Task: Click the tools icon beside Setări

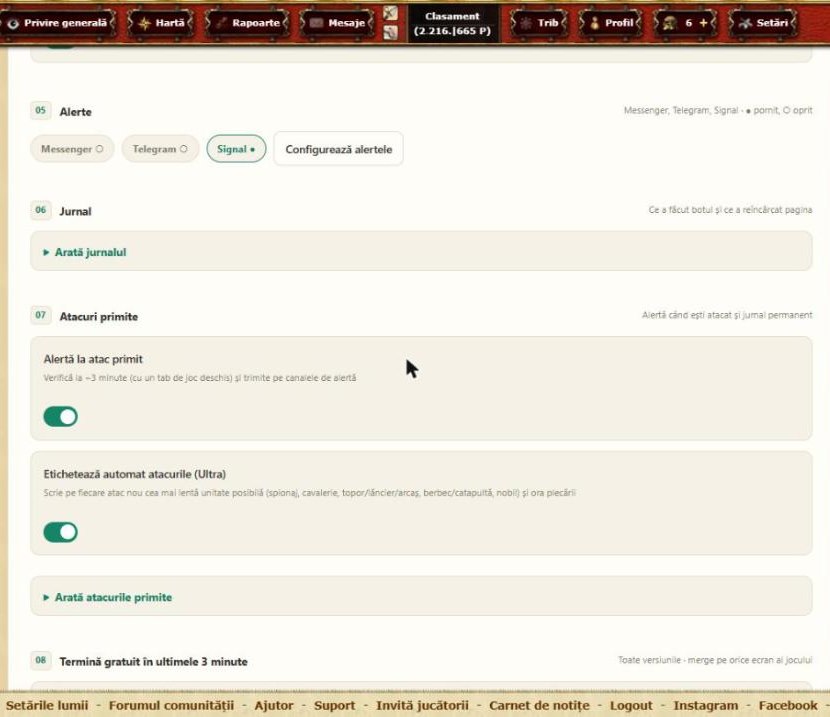Action: [745, 23]
